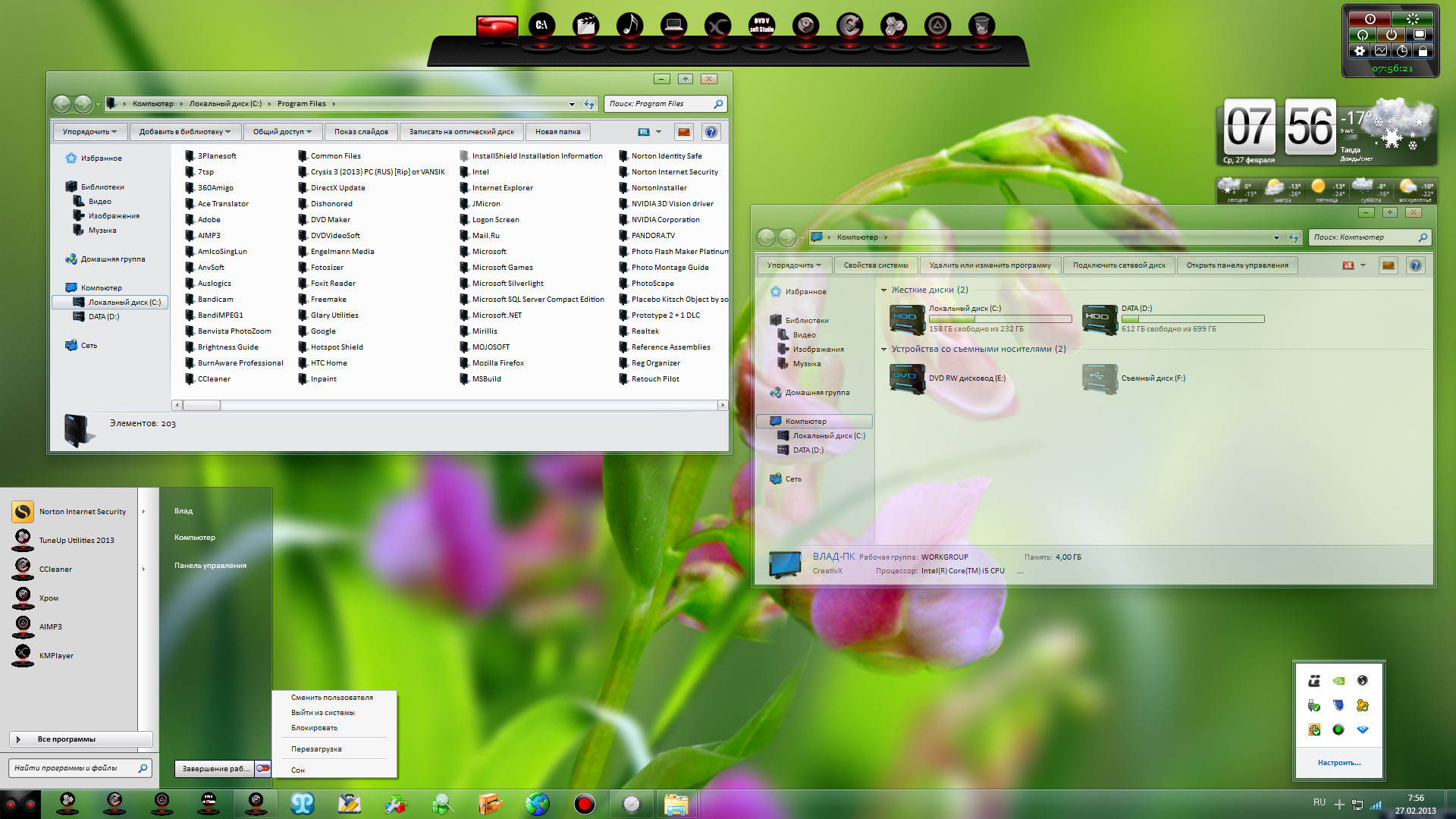This screenshot has width=1456, height=819.
Task: Click the gear icon in control gadget
Action: pyautogui.click(x=1360, y=52)
